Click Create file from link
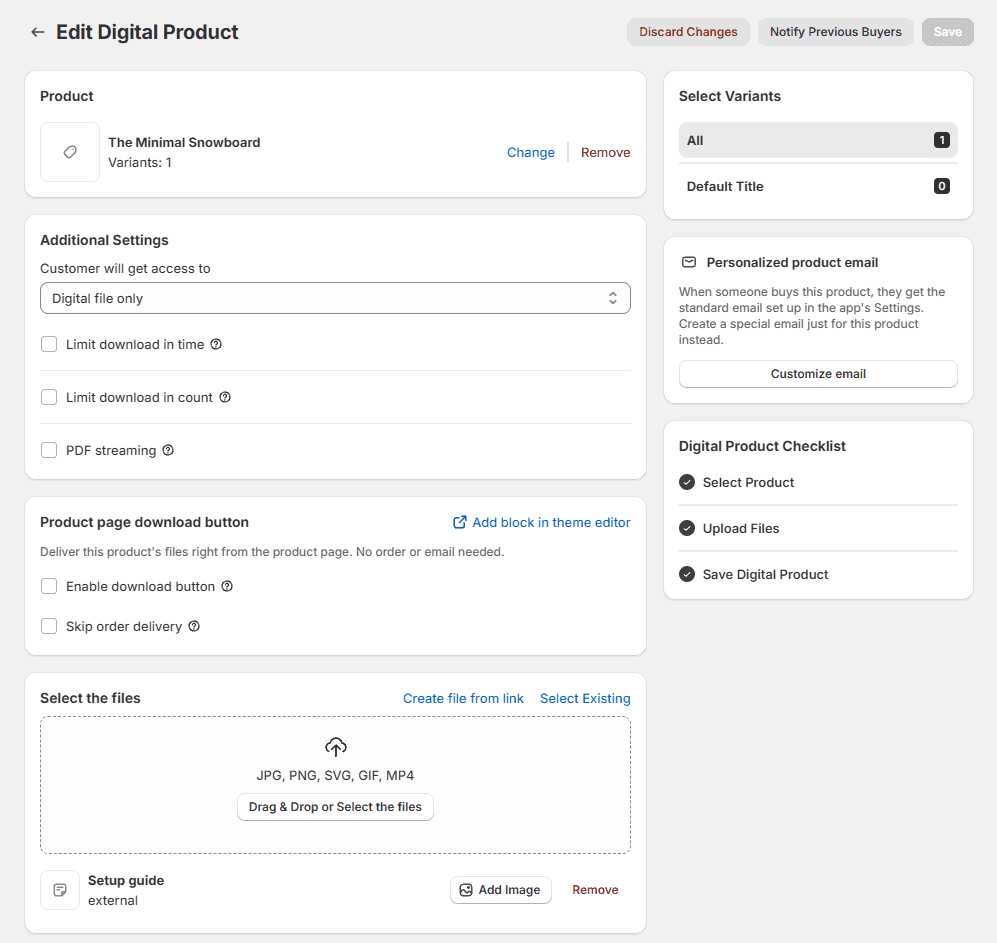This screenshot has height=943, width=997. (463, 698)
